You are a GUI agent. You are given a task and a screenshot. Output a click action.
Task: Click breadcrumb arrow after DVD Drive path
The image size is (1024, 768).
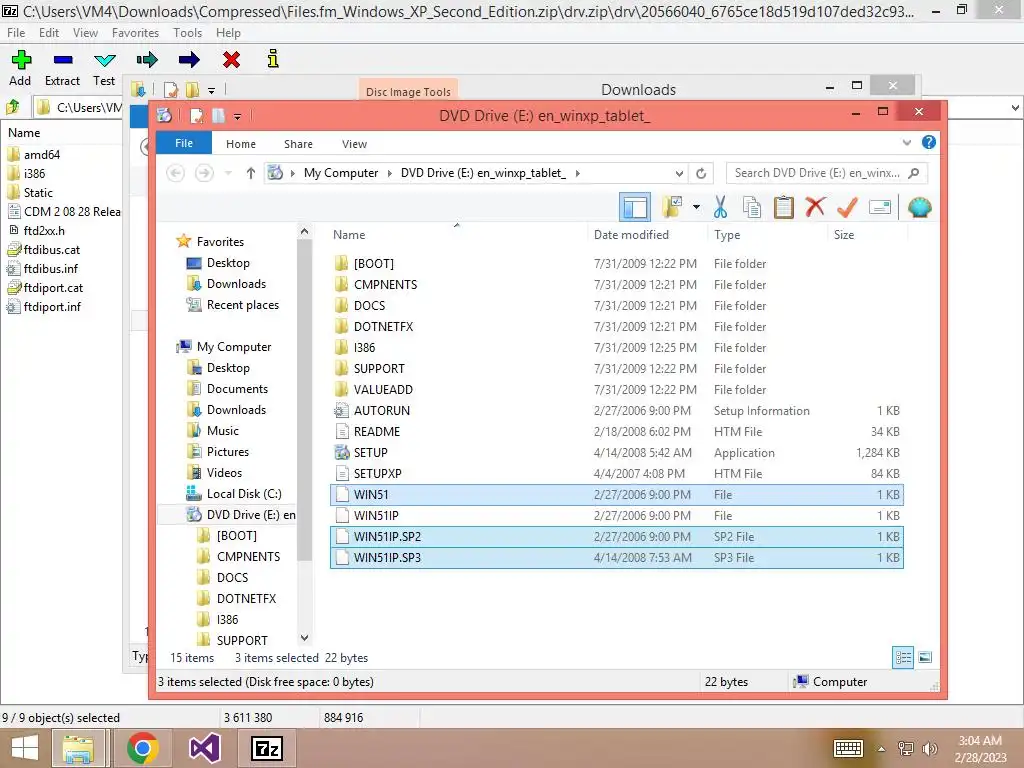pos(577,173)
